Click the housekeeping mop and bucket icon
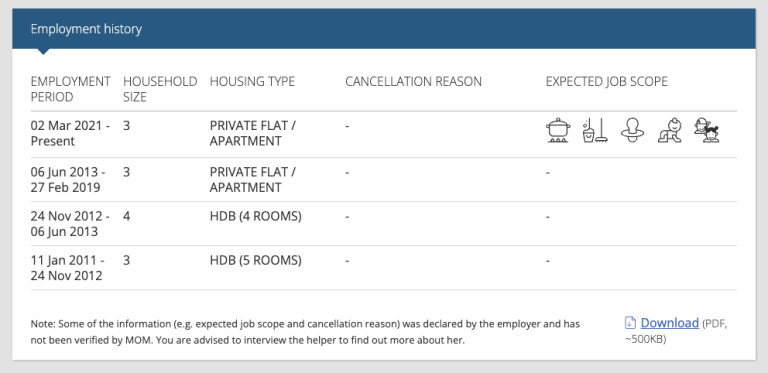Image resolution: width=768 pixels, height=373 pixels. click(x=595, y=130)
